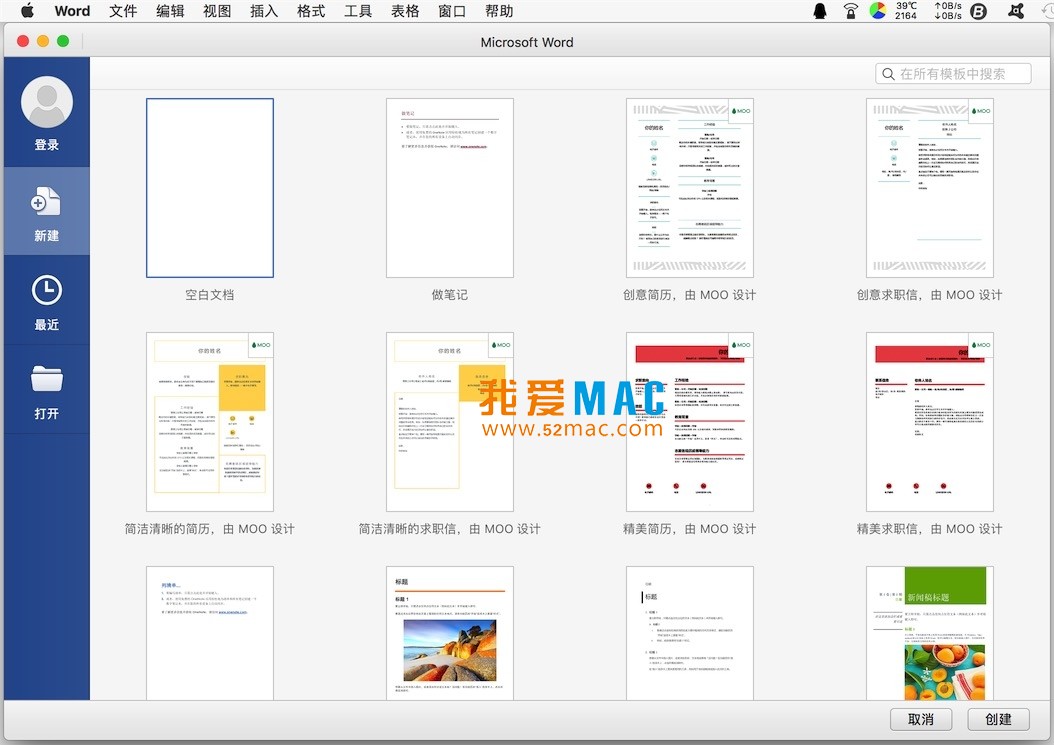Open the 窗口 menu
Image resolution: width=1054 pixels, height=745 pixels.
pos(452,11)
